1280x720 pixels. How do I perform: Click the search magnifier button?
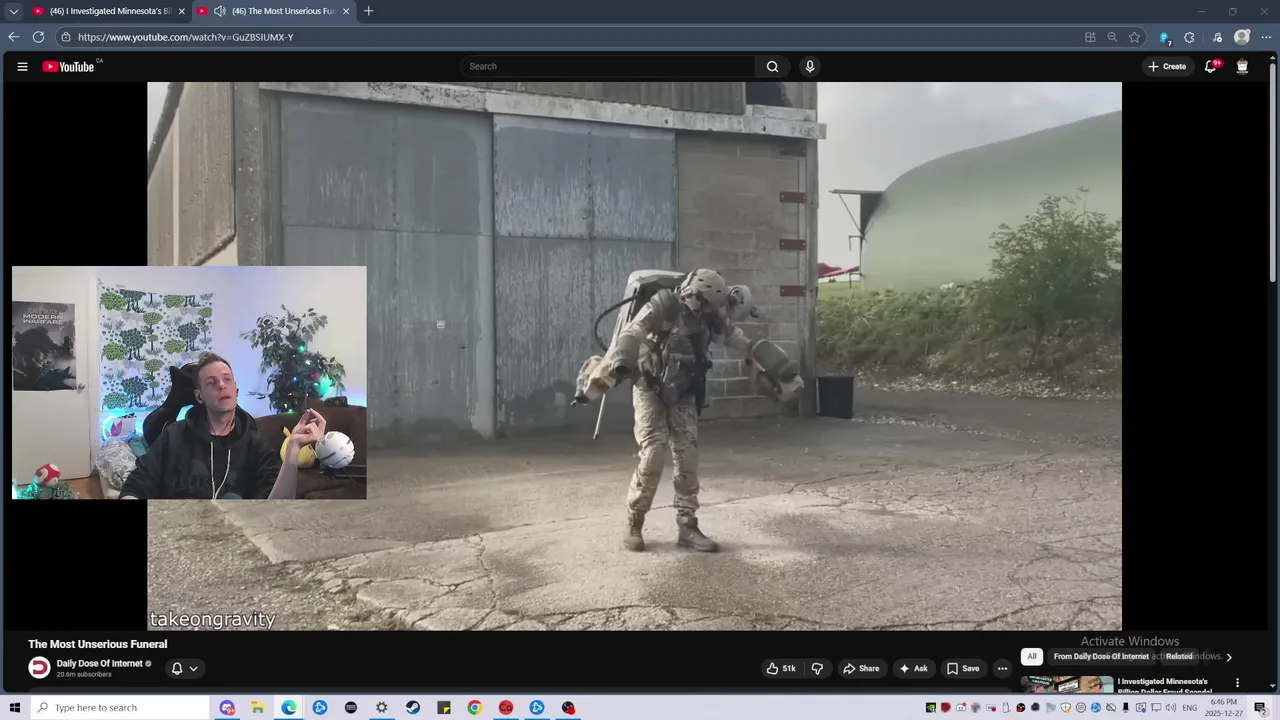click(772, 67)
